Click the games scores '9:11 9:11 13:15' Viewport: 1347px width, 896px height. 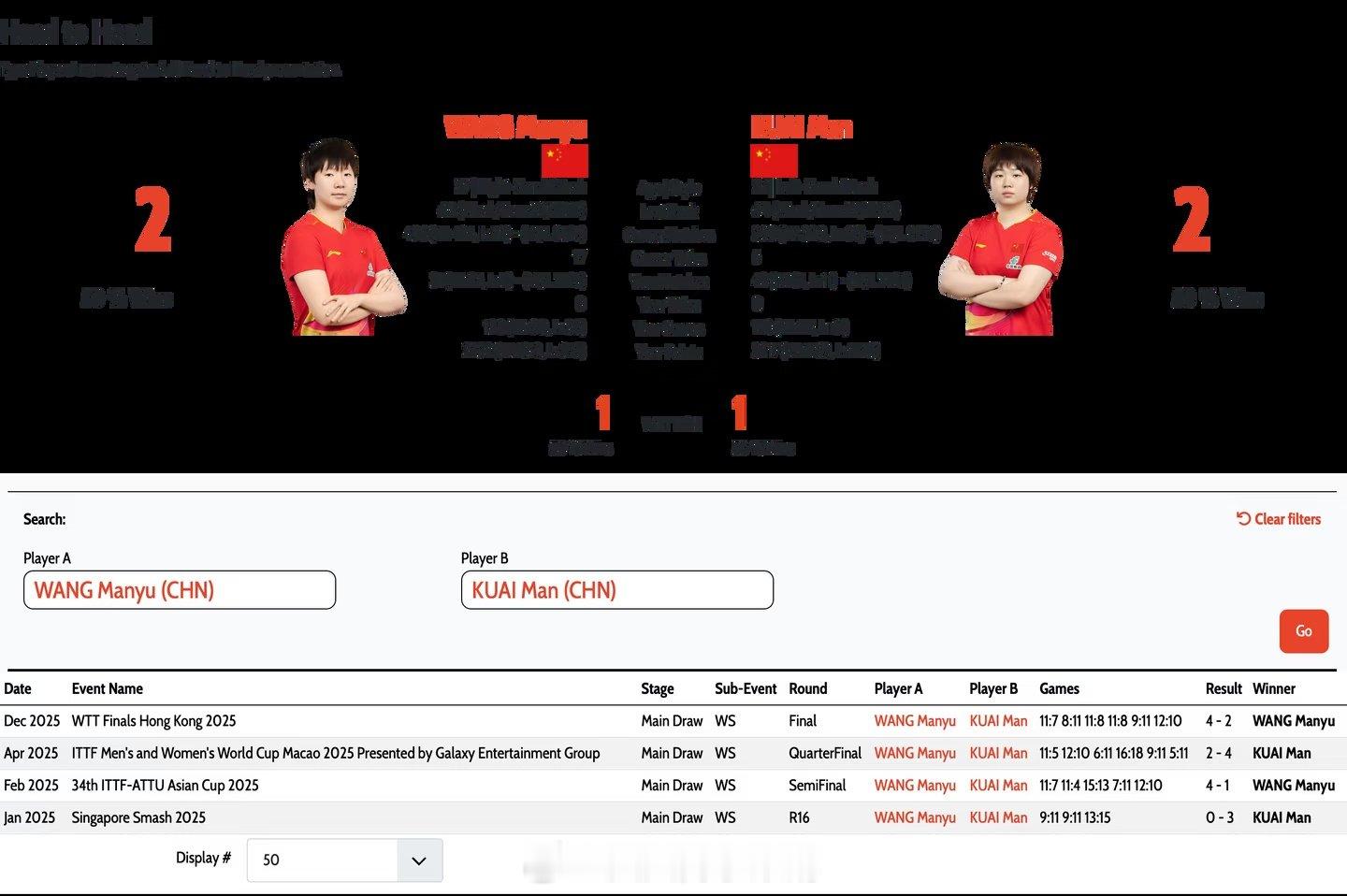tap(1075, 817)
